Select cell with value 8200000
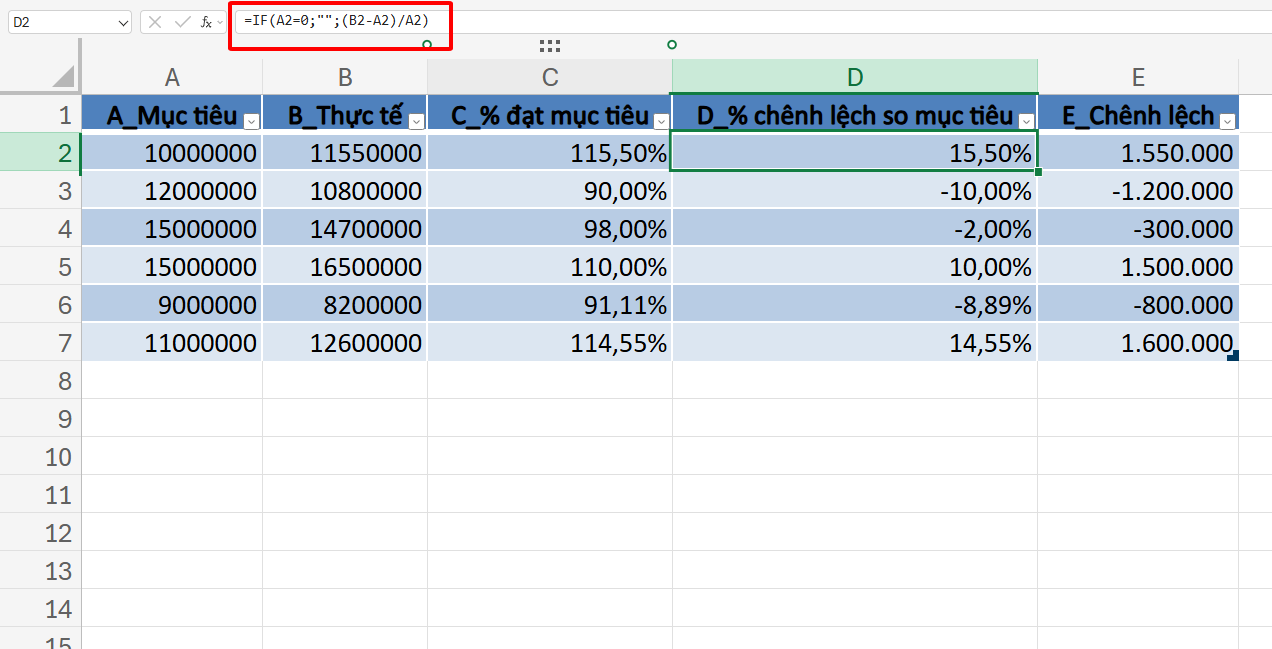This screenshot has height=649, width=1272. [345, 304]
